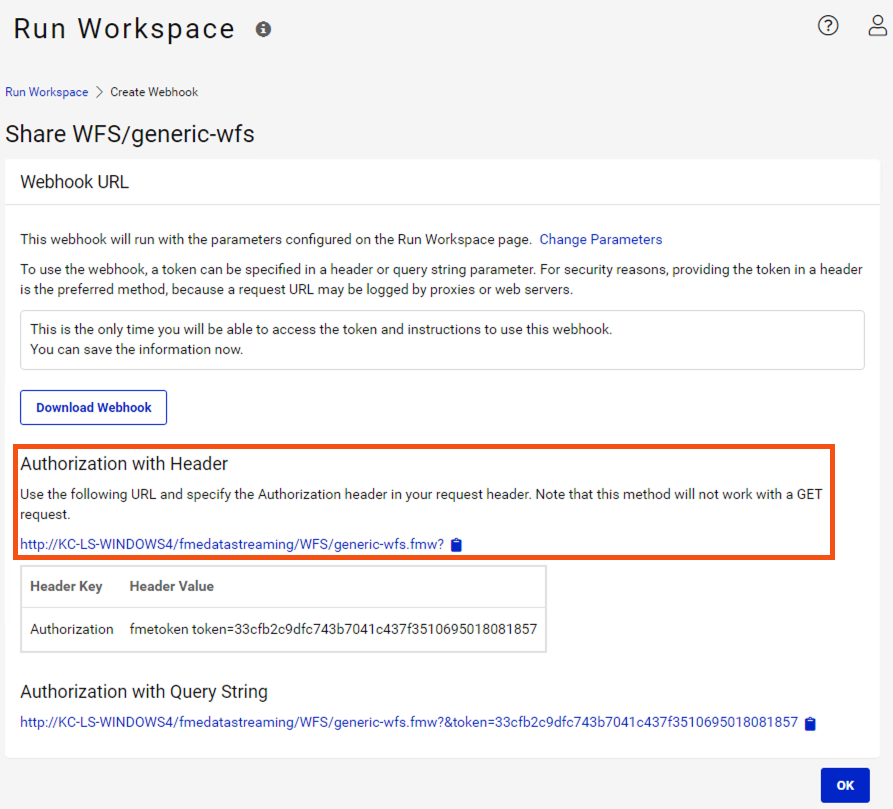Open help via the question mark icon
This screenshot has height=809, width=893.
tap(828, 25)
